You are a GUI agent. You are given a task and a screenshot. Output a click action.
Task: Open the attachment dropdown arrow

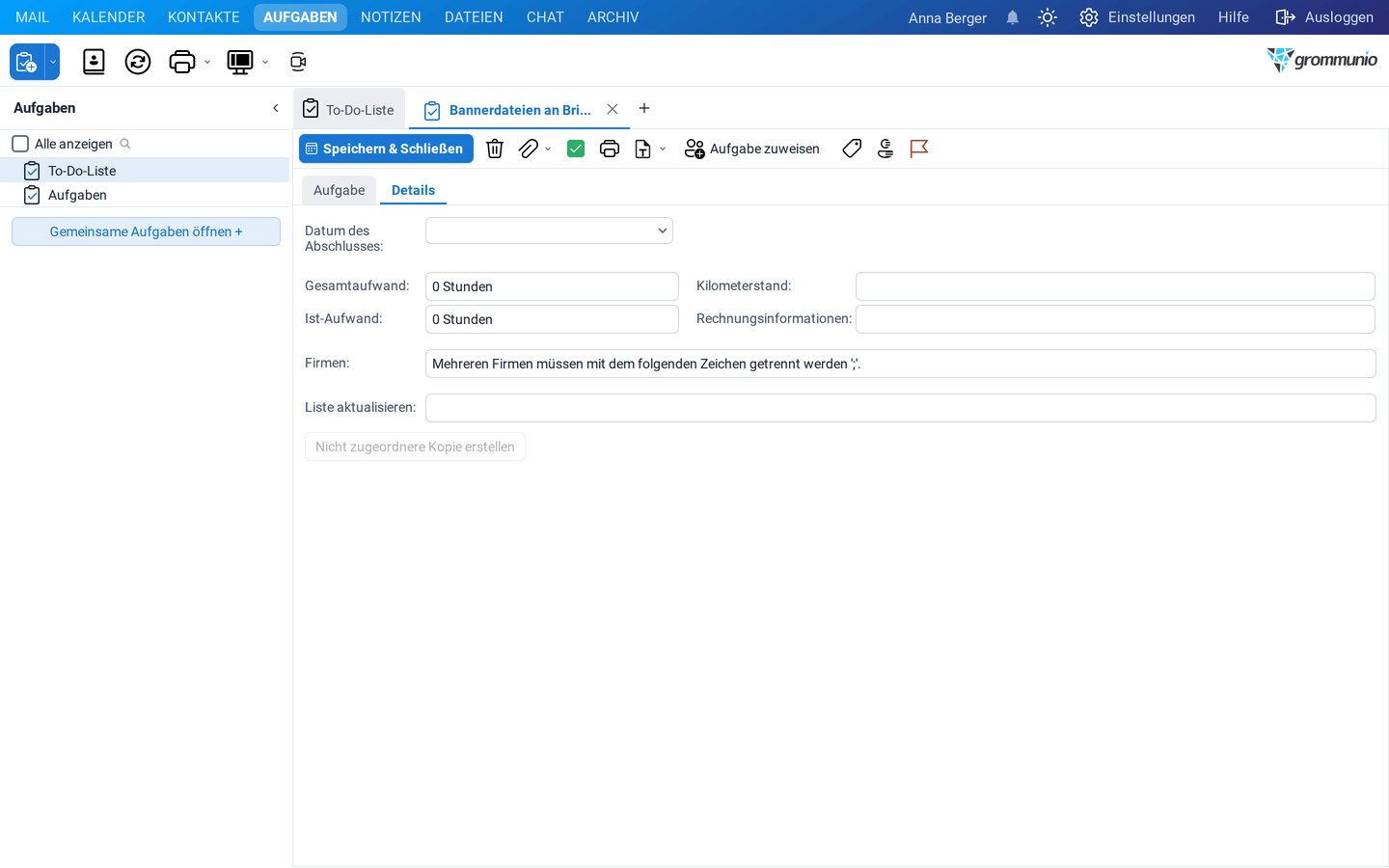[x=548, y=149]
